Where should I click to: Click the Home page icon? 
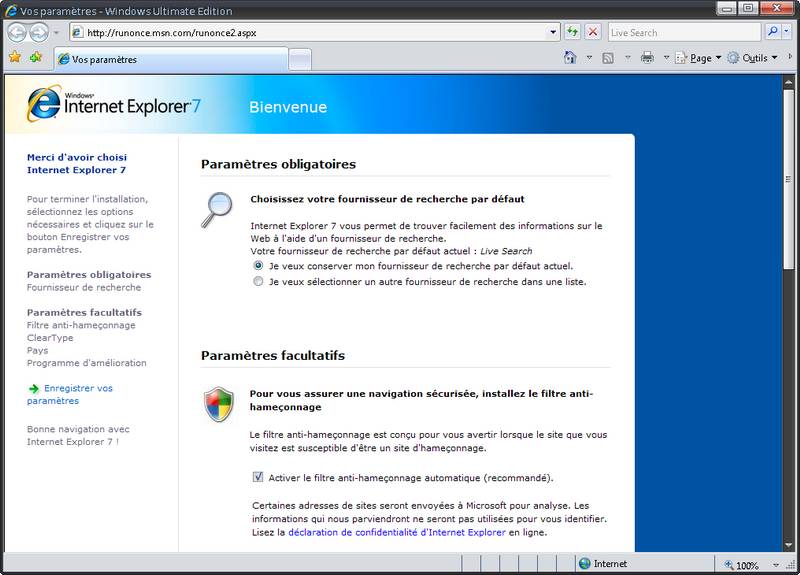point(570,58)
